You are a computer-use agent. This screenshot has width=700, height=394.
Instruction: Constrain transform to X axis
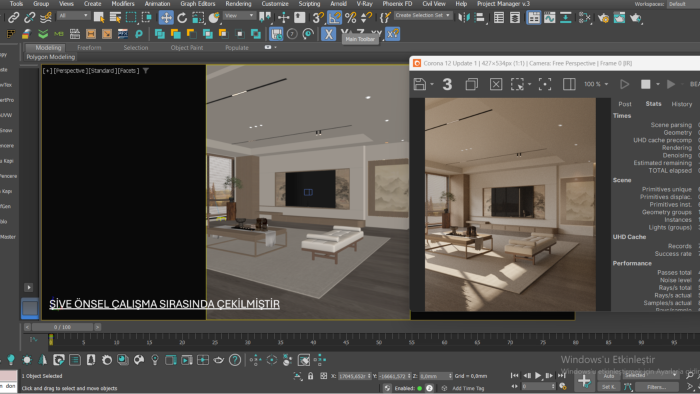pyautogui.click(x=329, y=34)
